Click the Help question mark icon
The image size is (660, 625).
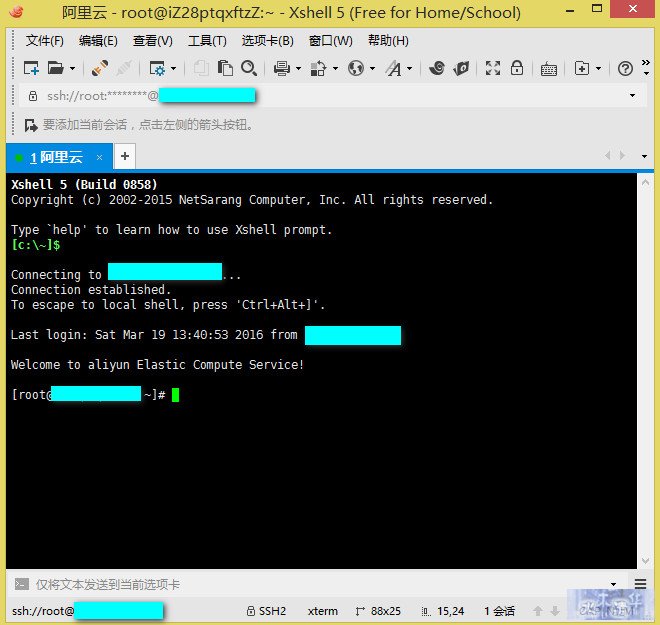[x=625, y=68]
